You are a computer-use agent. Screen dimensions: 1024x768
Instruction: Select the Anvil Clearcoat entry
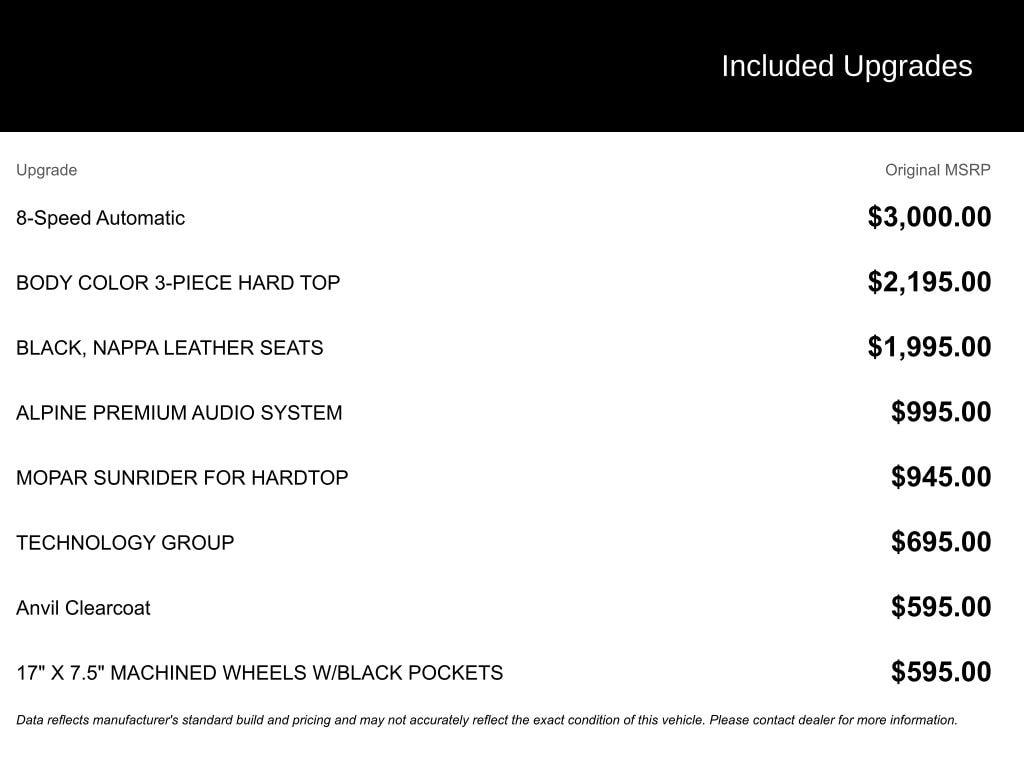click(x=83, y=608)
